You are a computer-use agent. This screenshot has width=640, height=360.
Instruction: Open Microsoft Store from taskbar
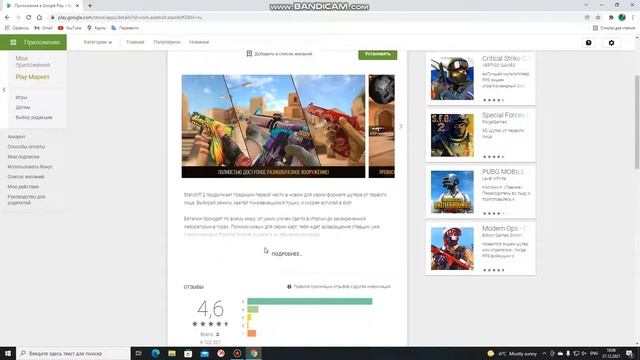[x=188, y=353]
